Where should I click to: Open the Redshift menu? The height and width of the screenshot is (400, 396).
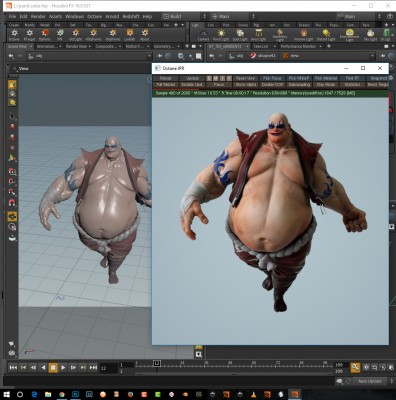tap(130, 16)
